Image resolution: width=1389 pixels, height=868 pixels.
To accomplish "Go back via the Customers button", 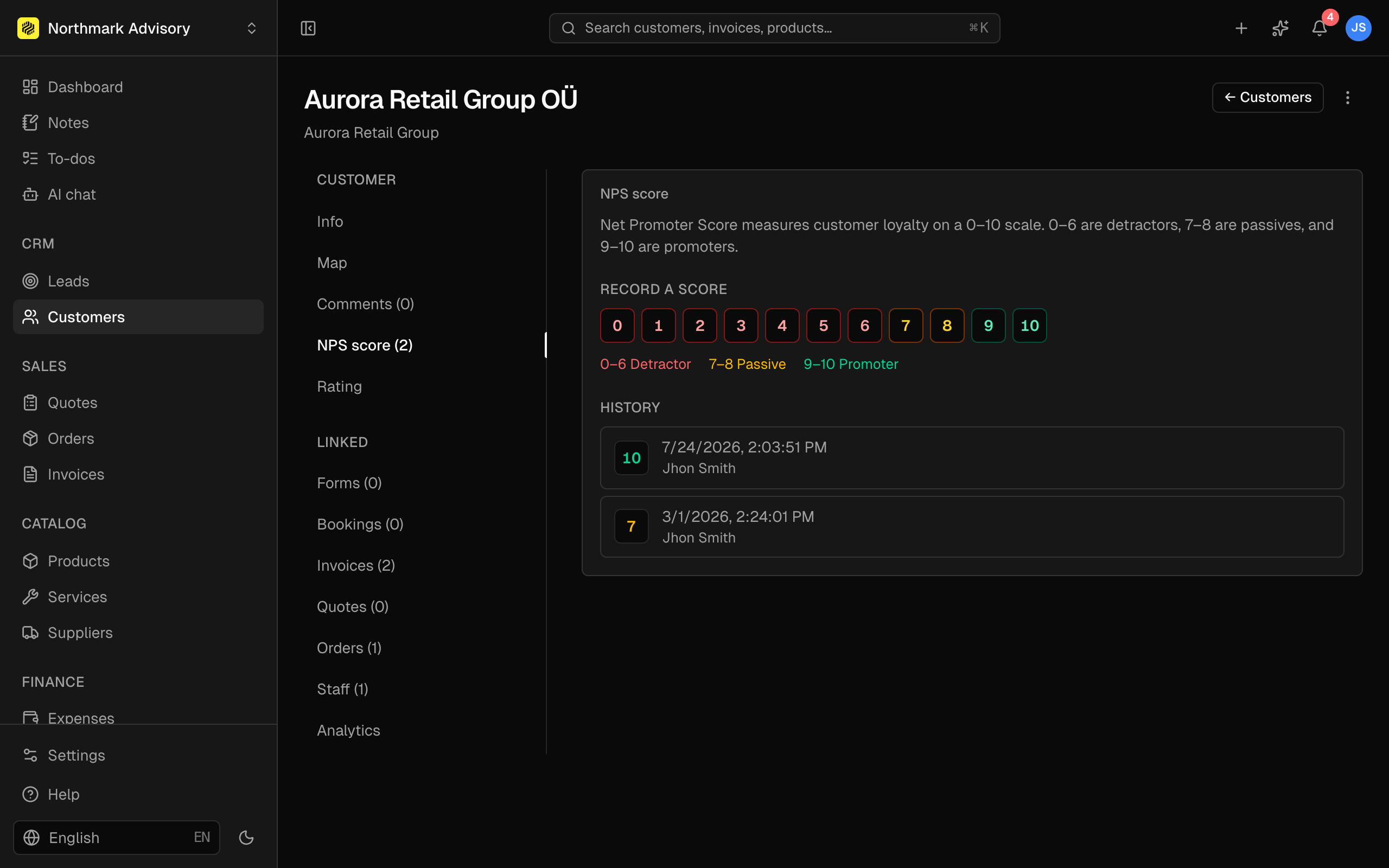I will [x=1267, y=98].
